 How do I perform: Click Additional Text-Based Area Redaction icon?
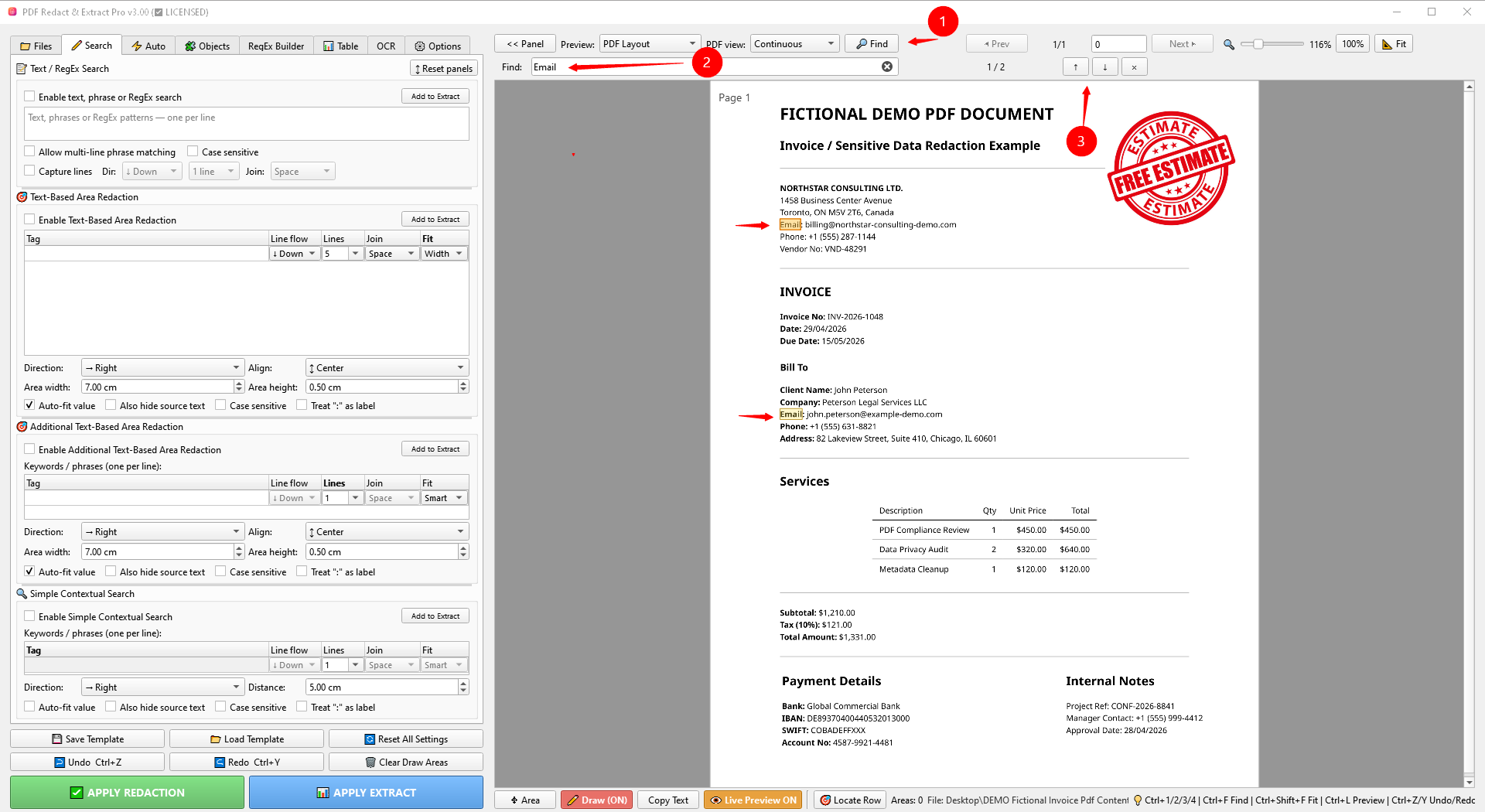[22, 427]
